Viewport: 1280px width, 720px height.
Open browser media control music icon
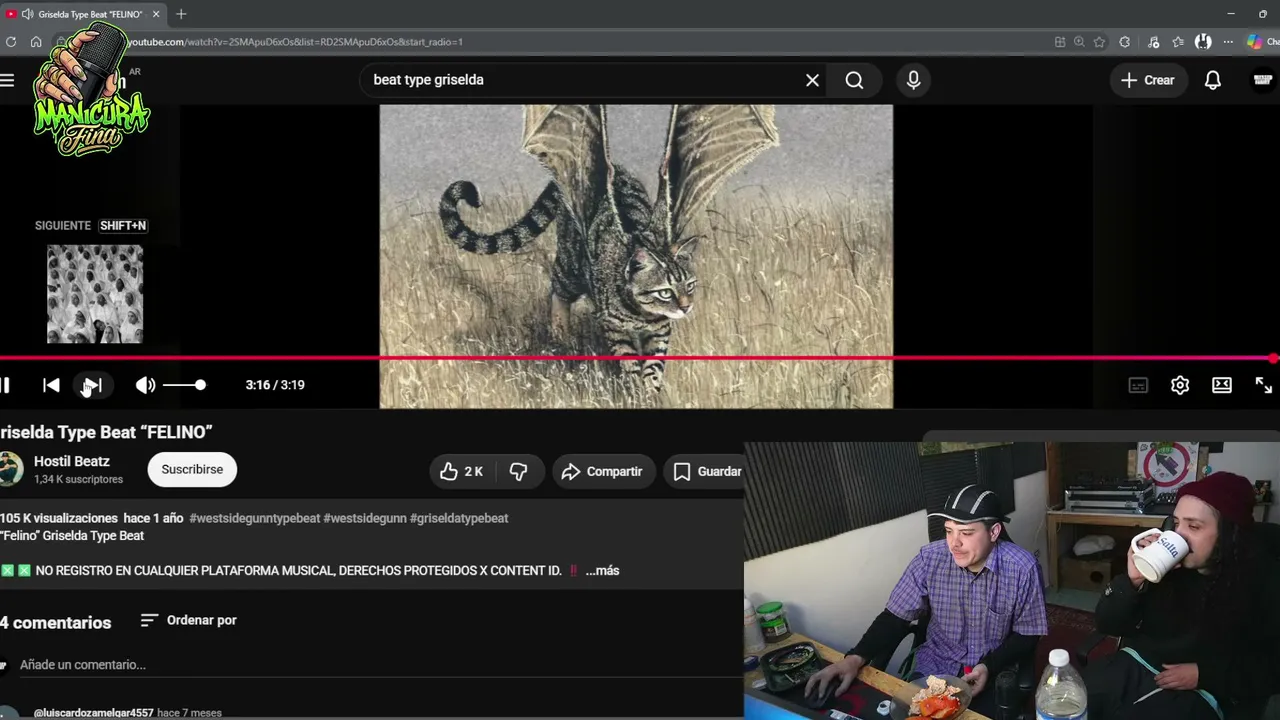pyautogui.click(x=1154, y=42)
